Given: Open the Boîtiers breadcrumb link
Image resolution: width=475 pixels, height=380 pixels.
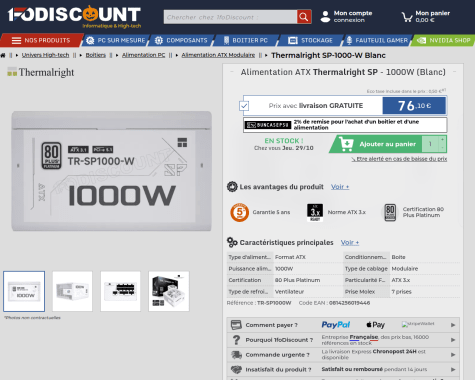Looking at the screenshot, I should pos(96,55).
